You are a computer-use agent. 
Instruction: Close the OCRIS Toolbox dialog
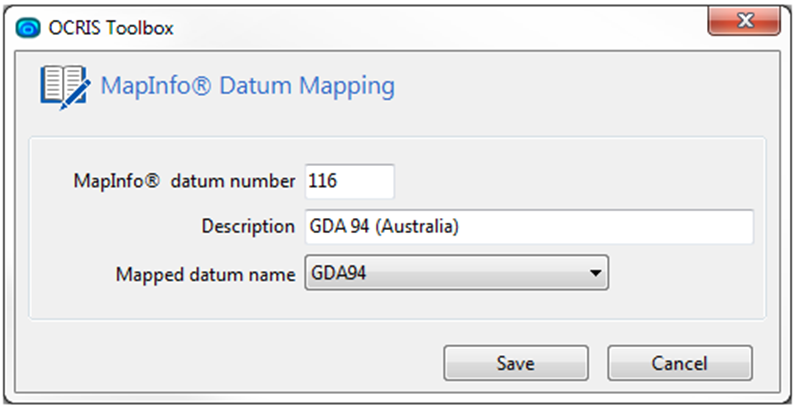click(x=744, y=21)
